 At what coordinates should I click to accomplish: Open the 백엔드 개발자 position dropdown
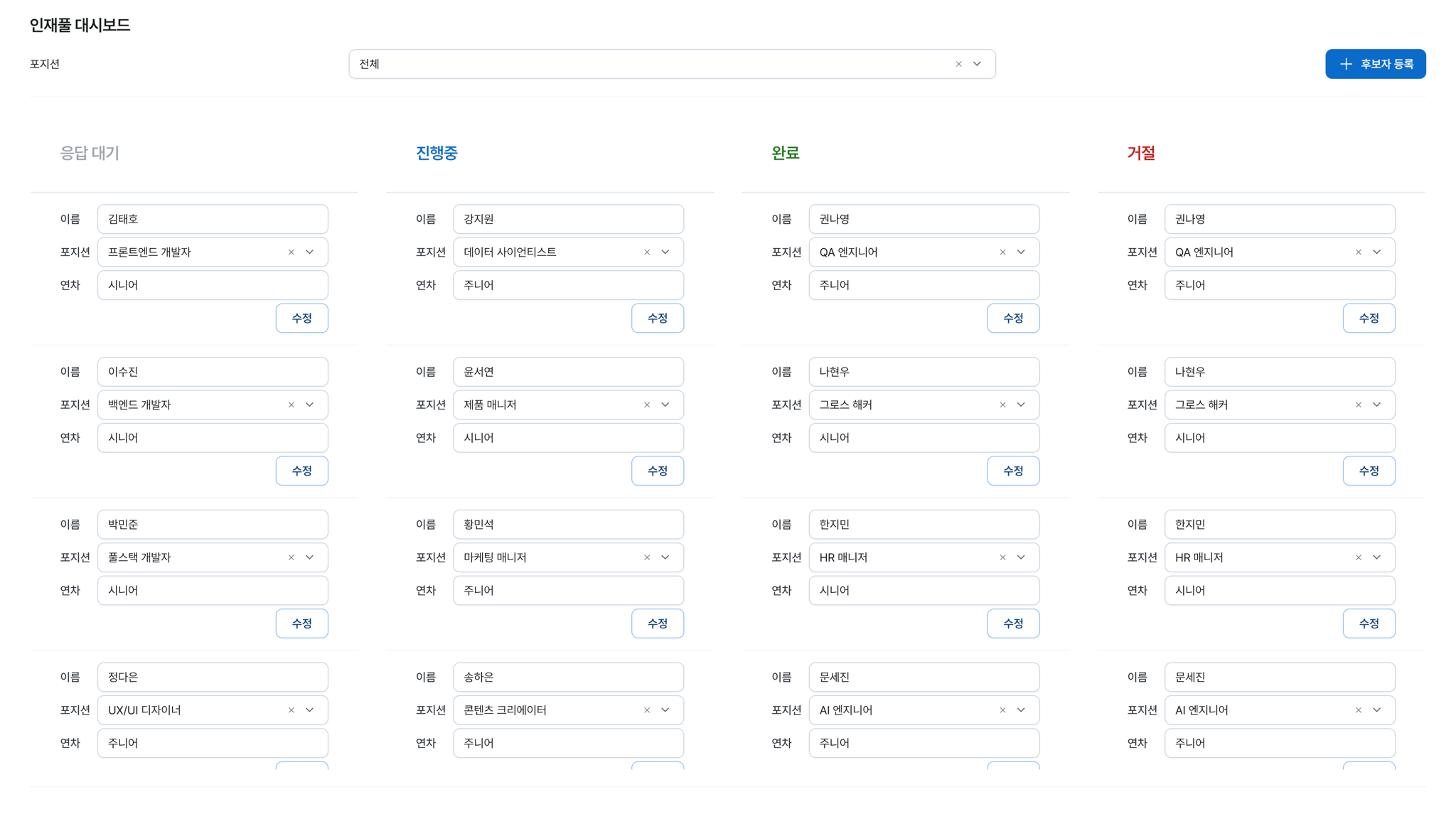click(310, 405)
